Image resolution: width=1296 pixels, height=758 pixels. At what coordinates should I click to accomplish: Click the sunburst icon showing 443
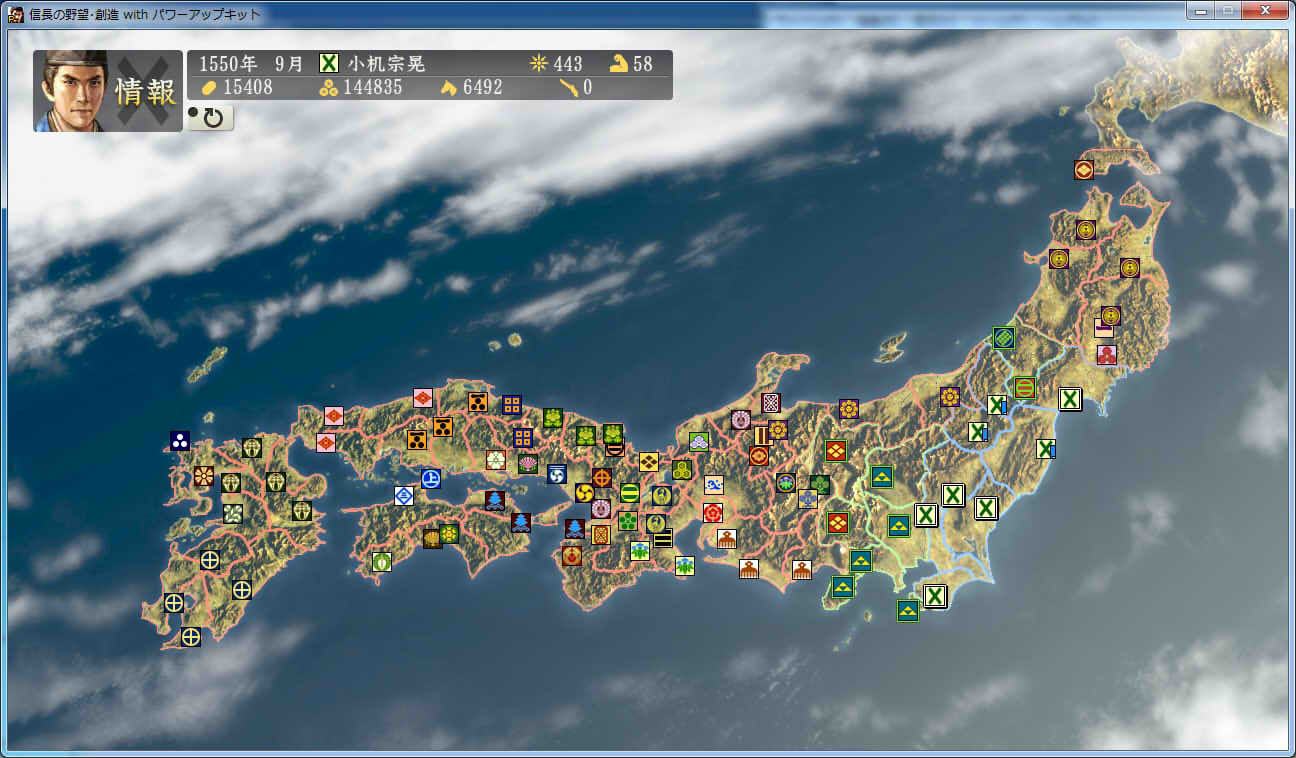point(539,64)
